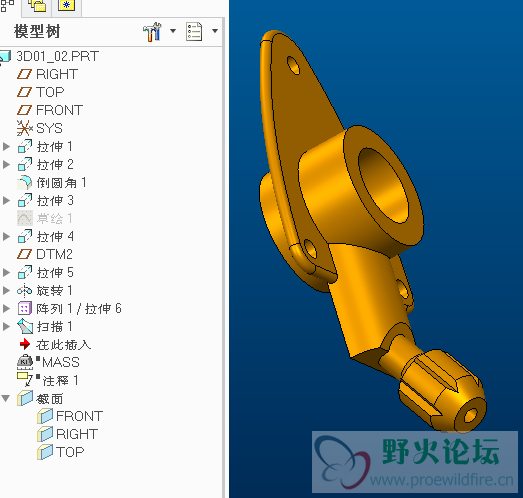Select the 倒圆角 1 label

click(x=62, y=182)
